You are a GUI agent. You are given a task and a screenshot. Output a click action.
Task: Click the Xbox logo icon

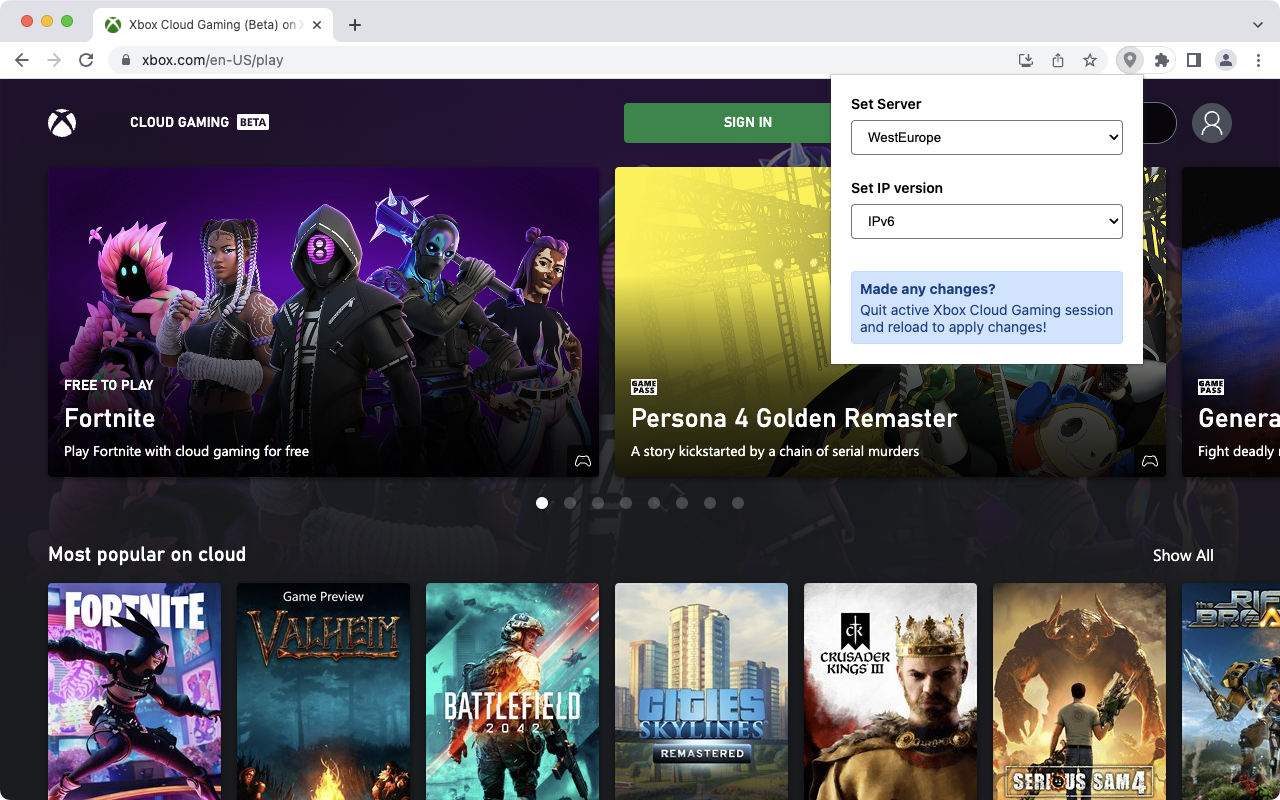[62, 123]
